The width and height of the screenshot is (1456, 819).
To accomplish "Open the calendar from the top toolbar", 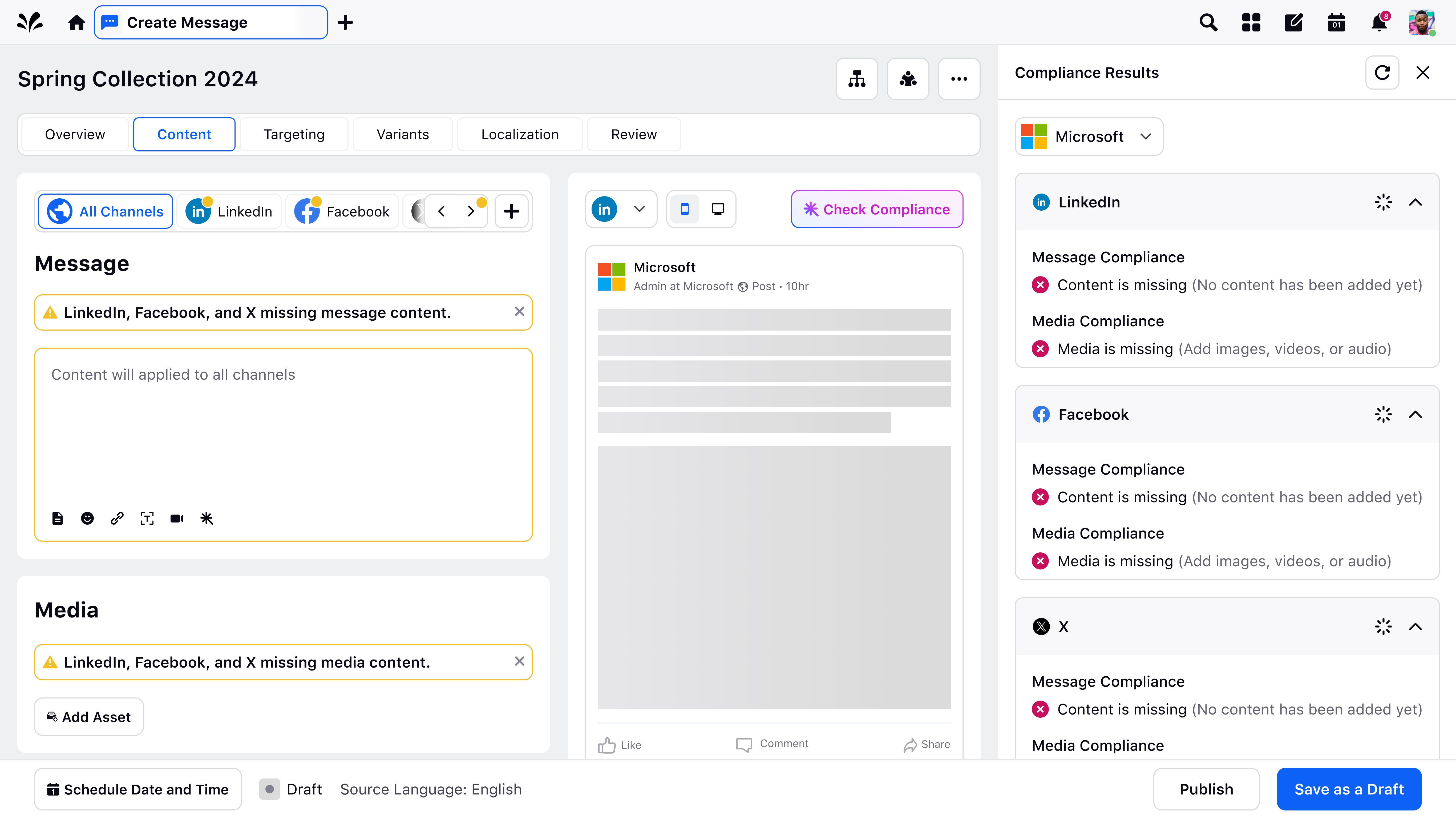I will (1336, 22).
